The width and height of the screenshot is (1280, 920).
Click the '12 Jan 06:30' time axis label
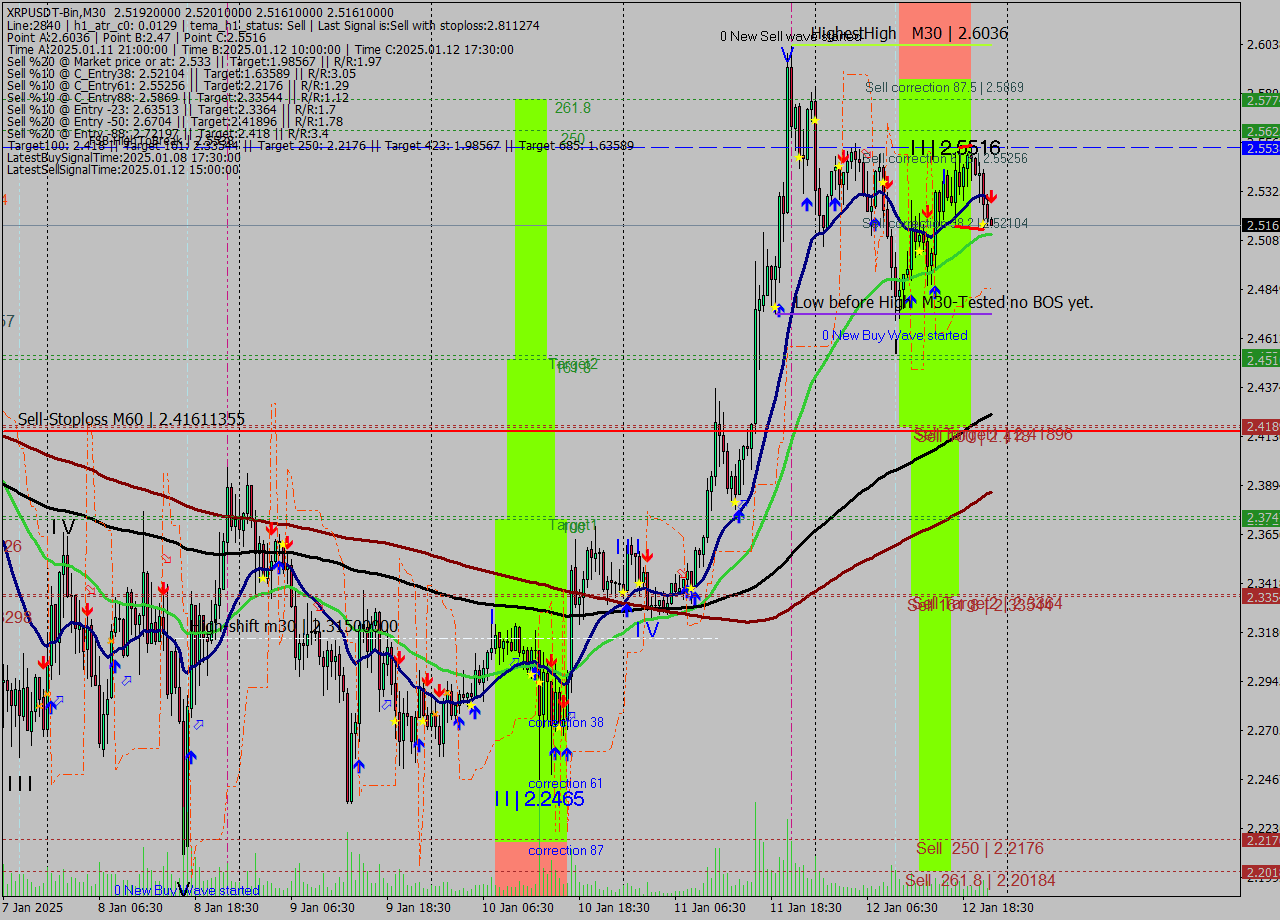(901, 908)
